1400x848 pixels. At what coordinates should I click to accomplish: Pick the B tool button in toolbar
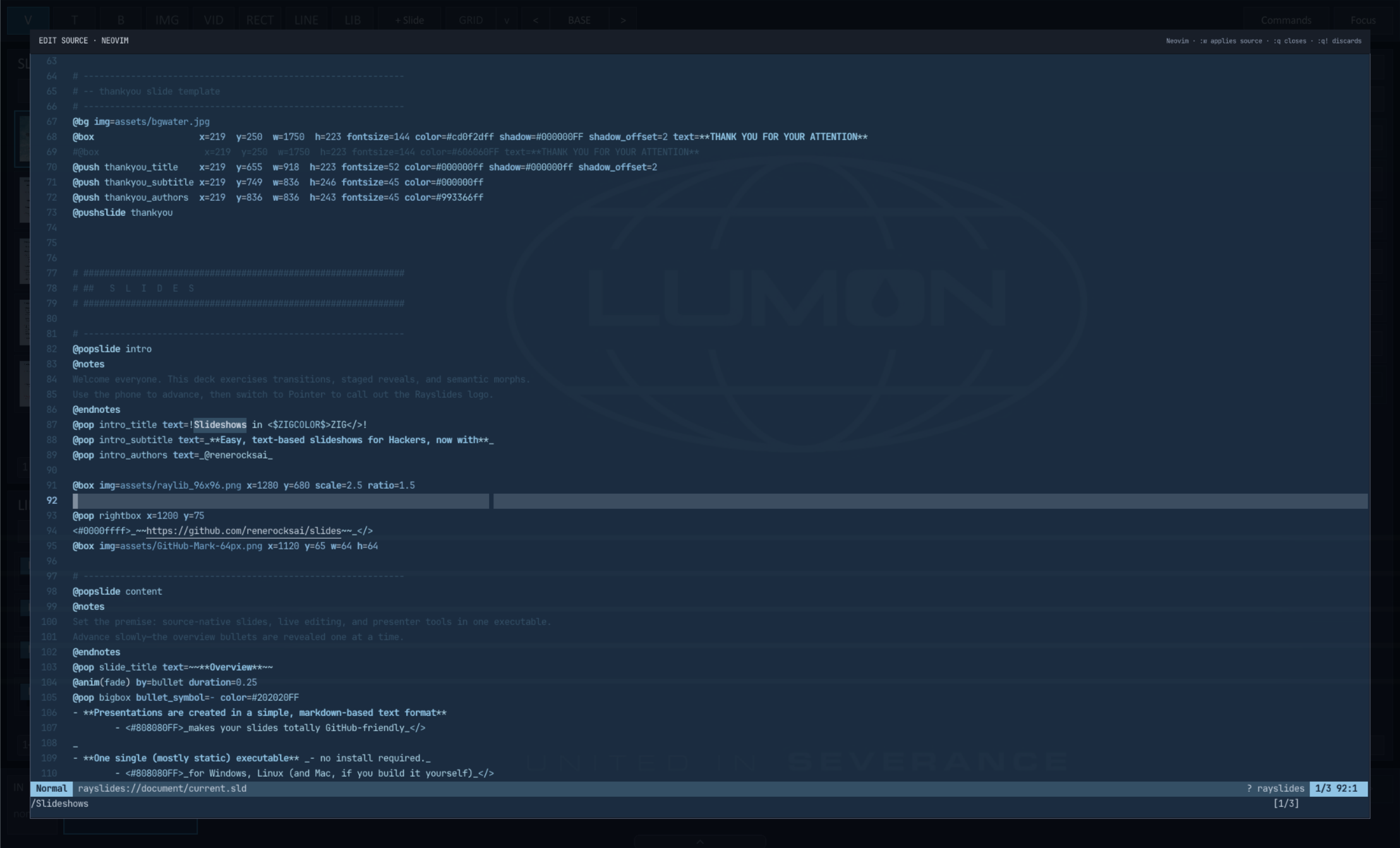121,20
